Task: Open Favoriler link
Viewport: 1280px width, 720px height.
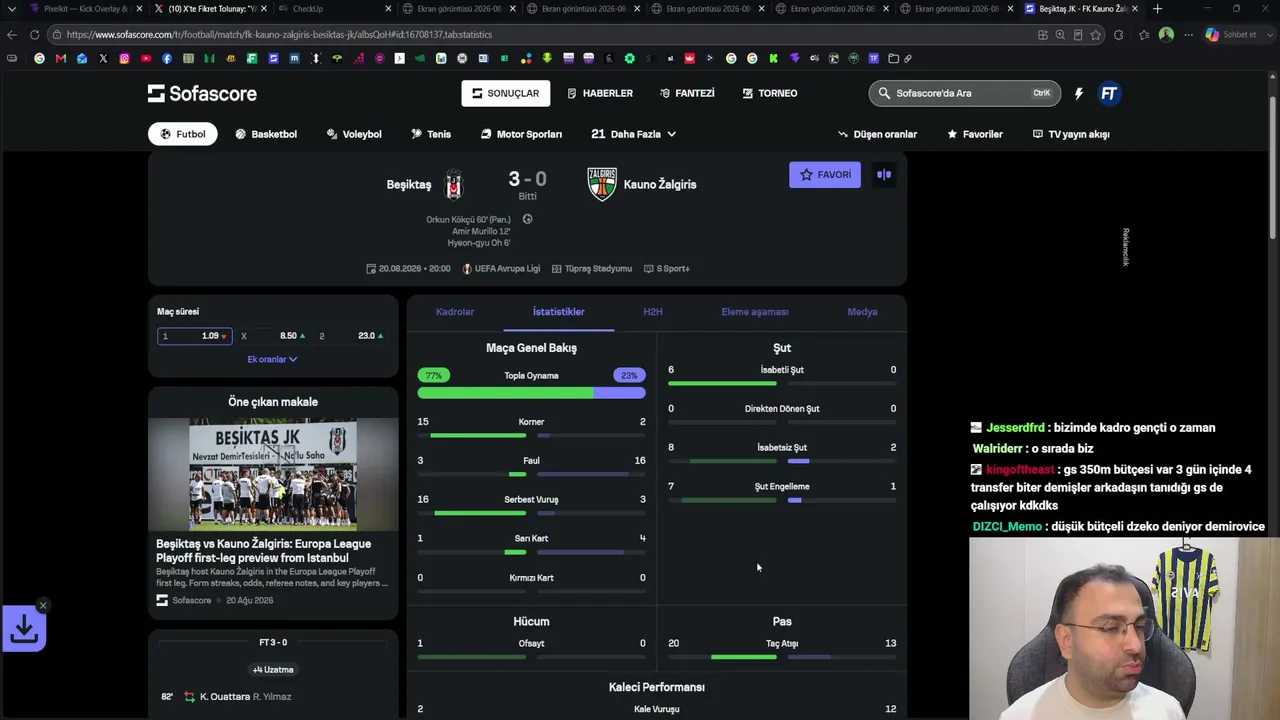Action: point(975,134)
